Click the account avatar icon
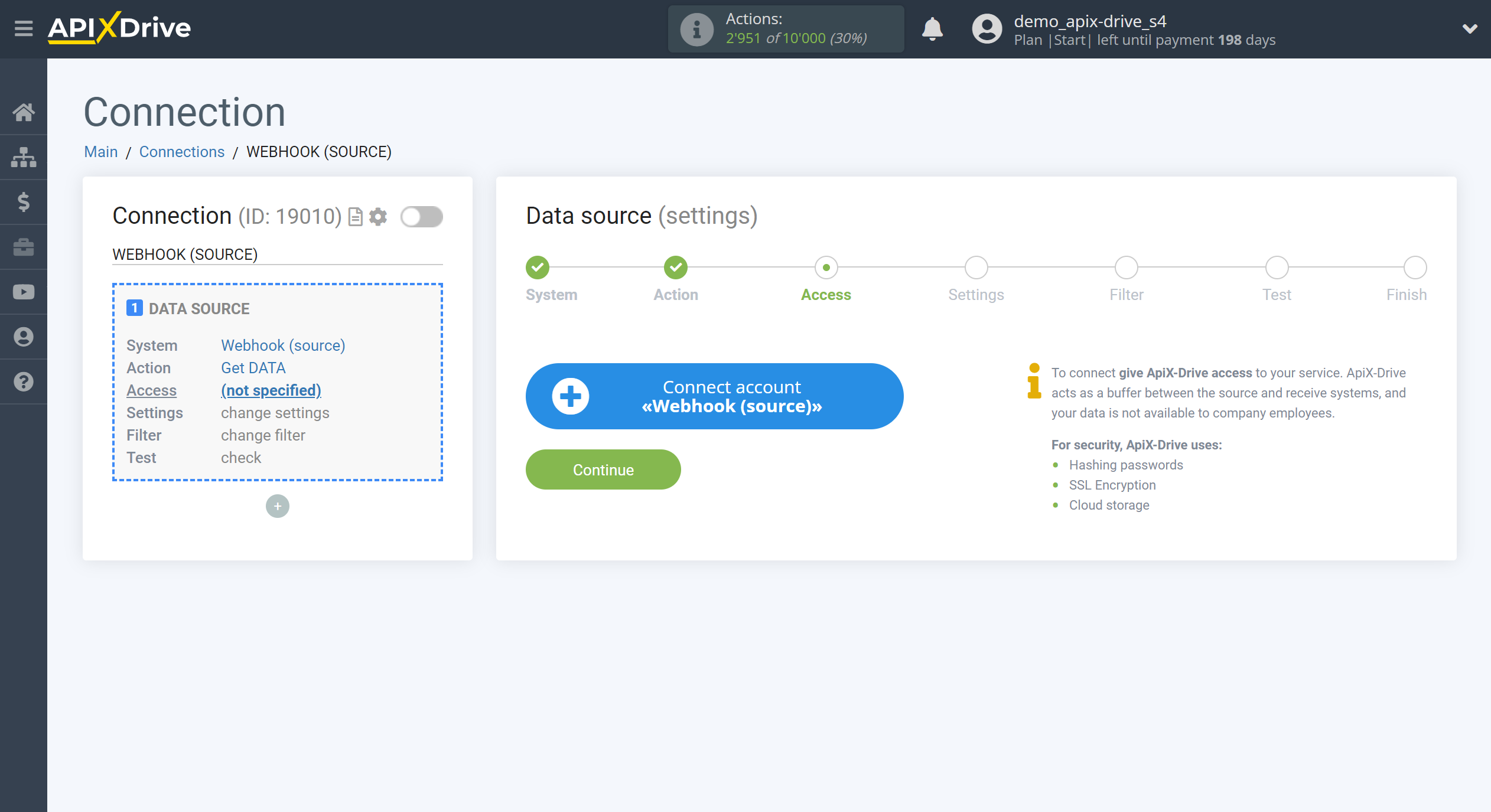 pos(987,29)
